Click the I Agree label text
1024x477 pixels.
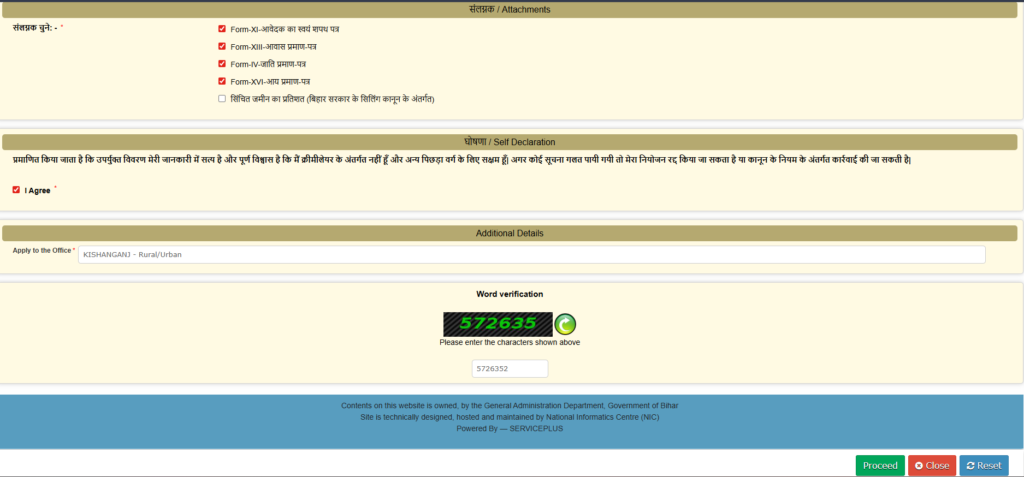click(x=37, y=191)
